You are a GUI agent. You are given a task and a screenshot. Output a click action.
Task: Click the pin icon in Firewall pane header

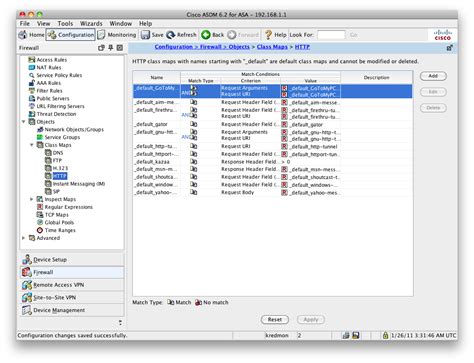111,48
